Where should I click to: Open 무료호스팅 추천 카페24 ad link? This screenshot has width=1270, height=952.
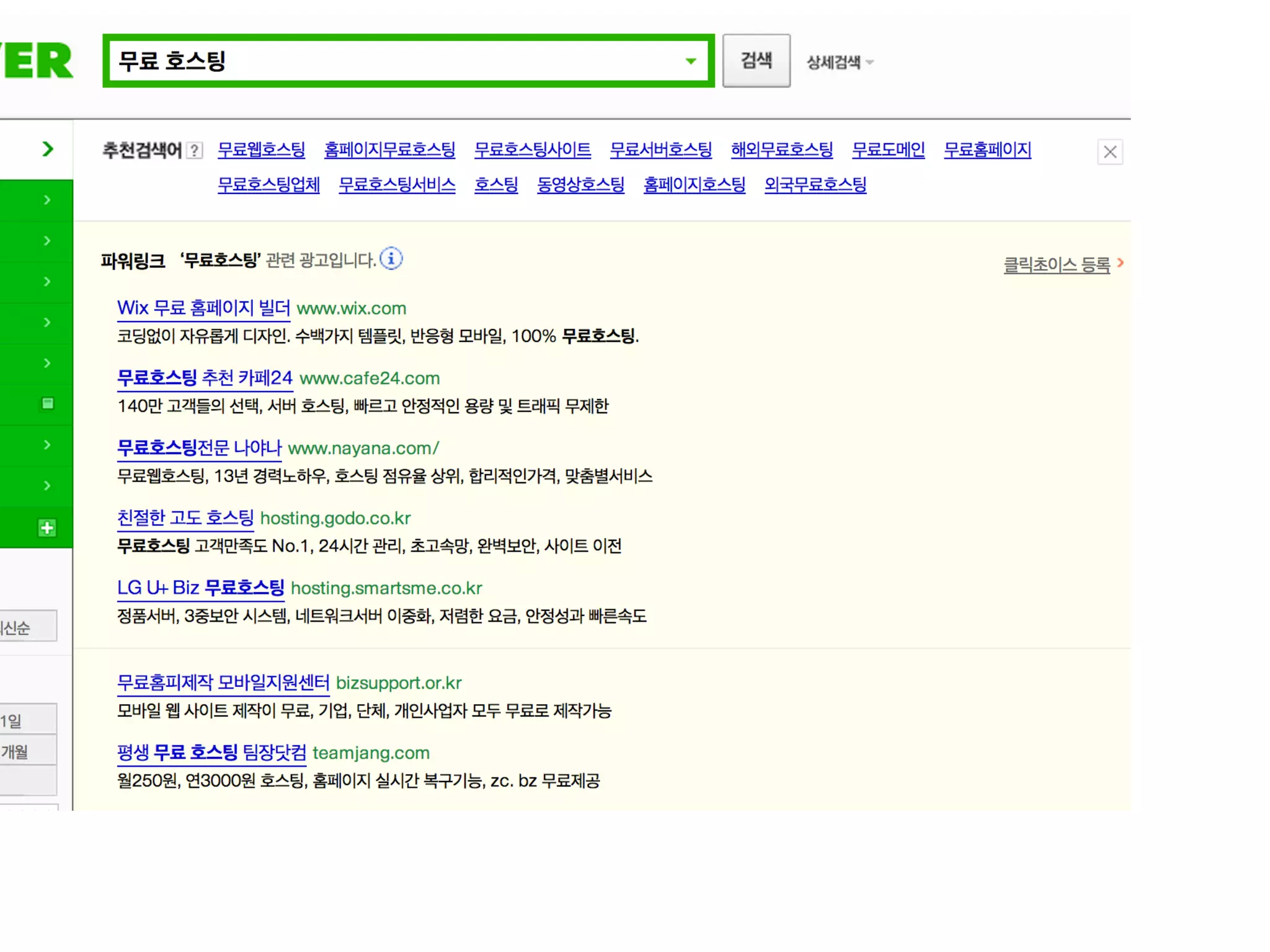point(205,378)
